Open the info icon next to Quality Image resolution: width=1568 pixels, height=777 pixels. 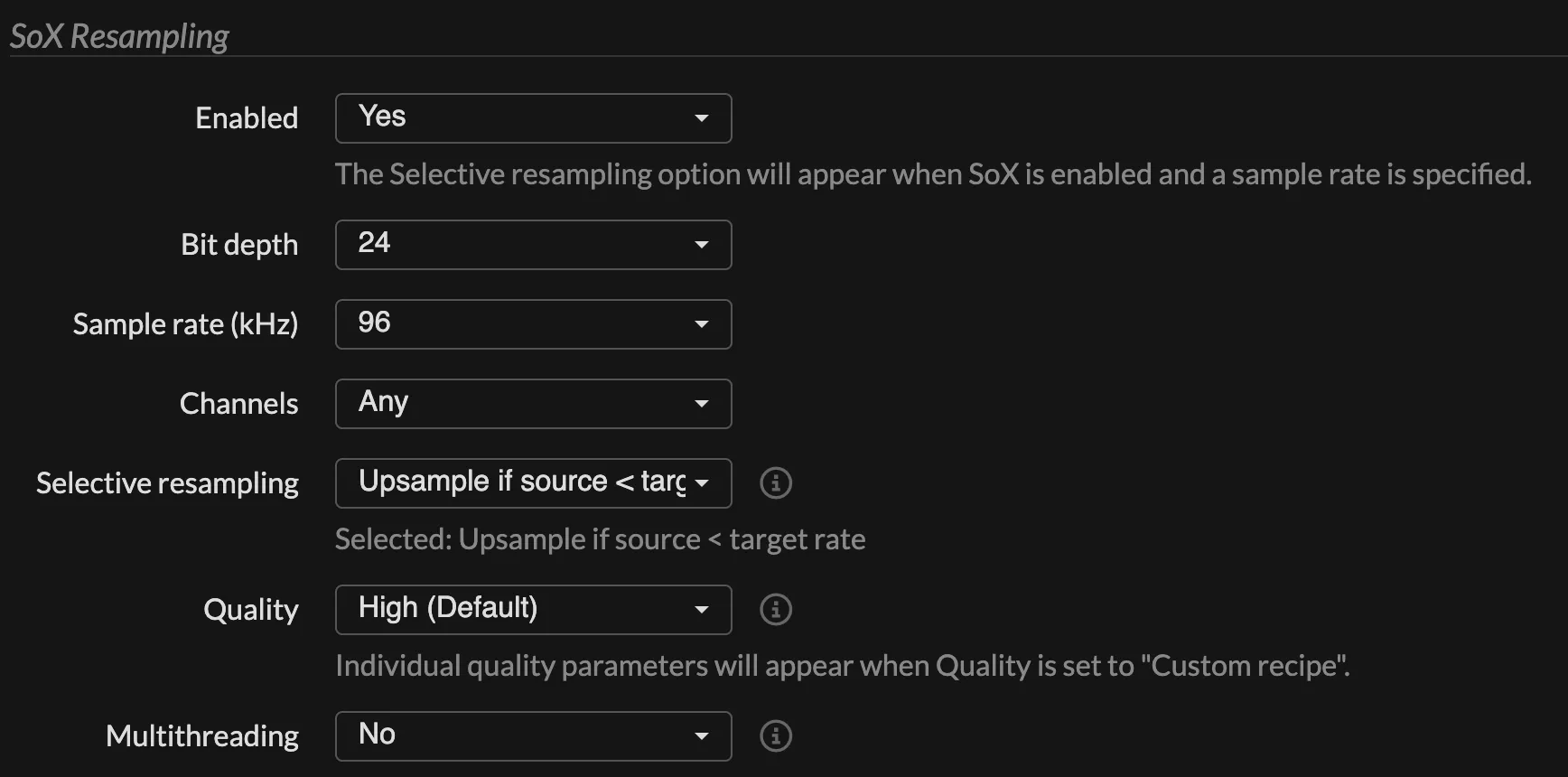(x=775, y=610)
